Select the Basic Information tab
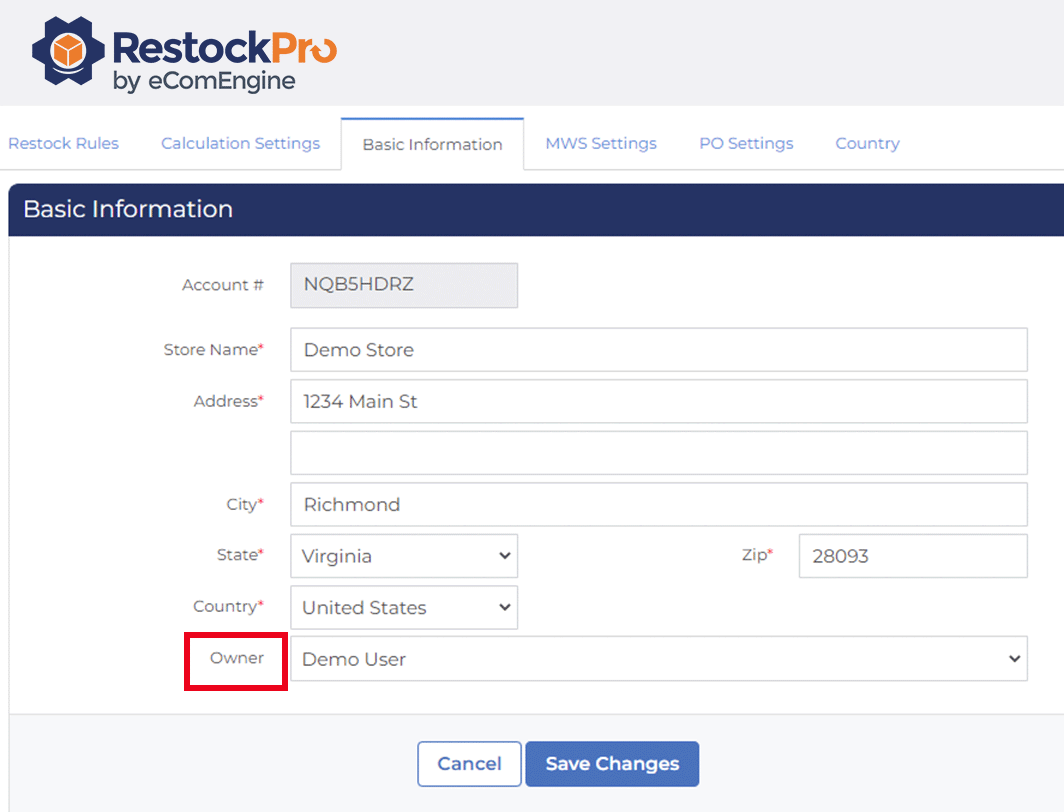1064x812 pixels. pos(432,144)
